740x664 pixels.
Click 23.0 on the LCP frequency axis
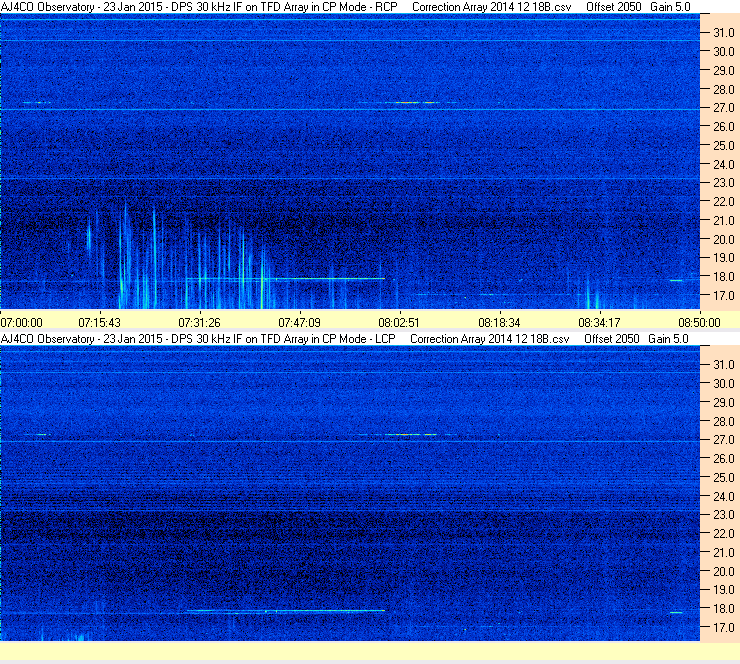coord(723,515)
